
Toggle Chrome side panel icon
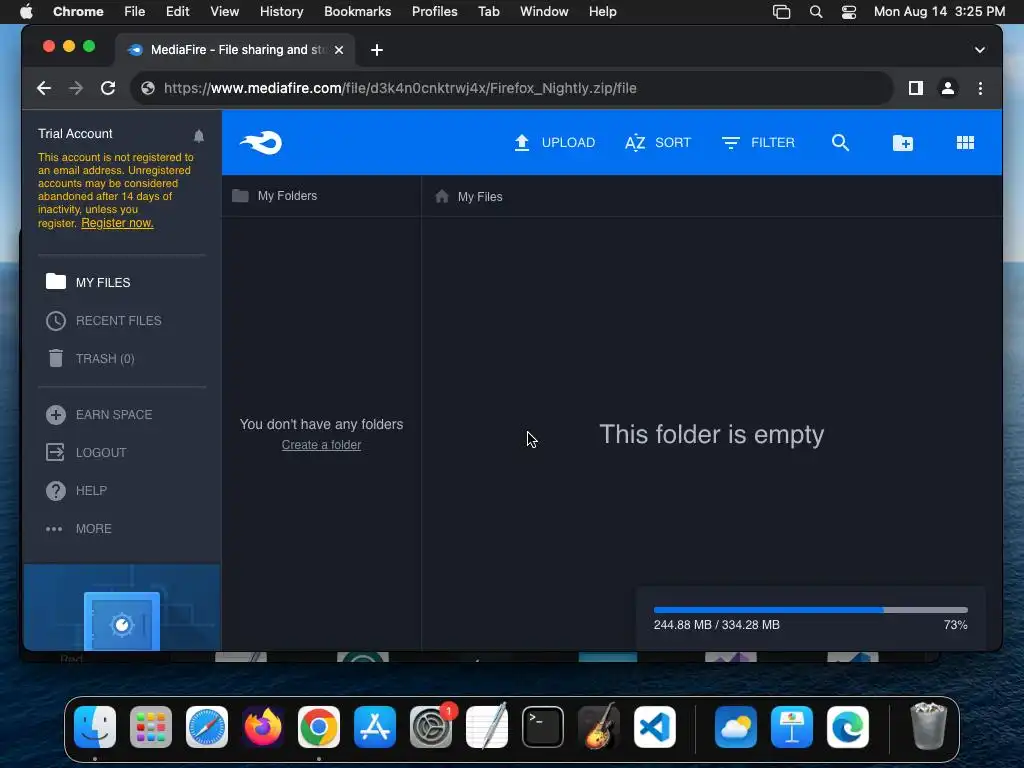point(916,88)
